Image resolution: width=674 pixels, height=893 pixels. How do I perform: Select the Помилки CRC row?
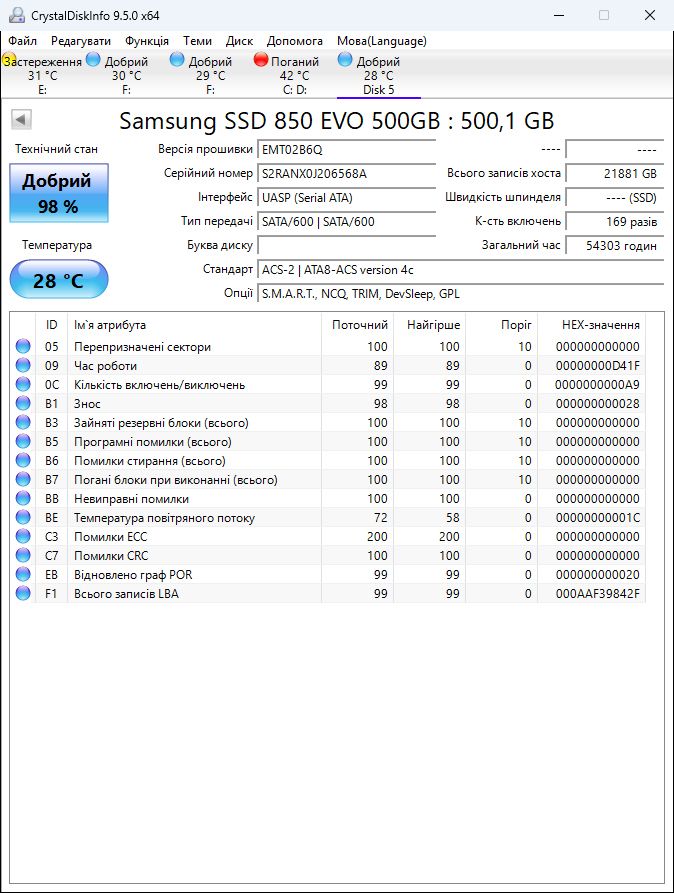click(328, 555)
